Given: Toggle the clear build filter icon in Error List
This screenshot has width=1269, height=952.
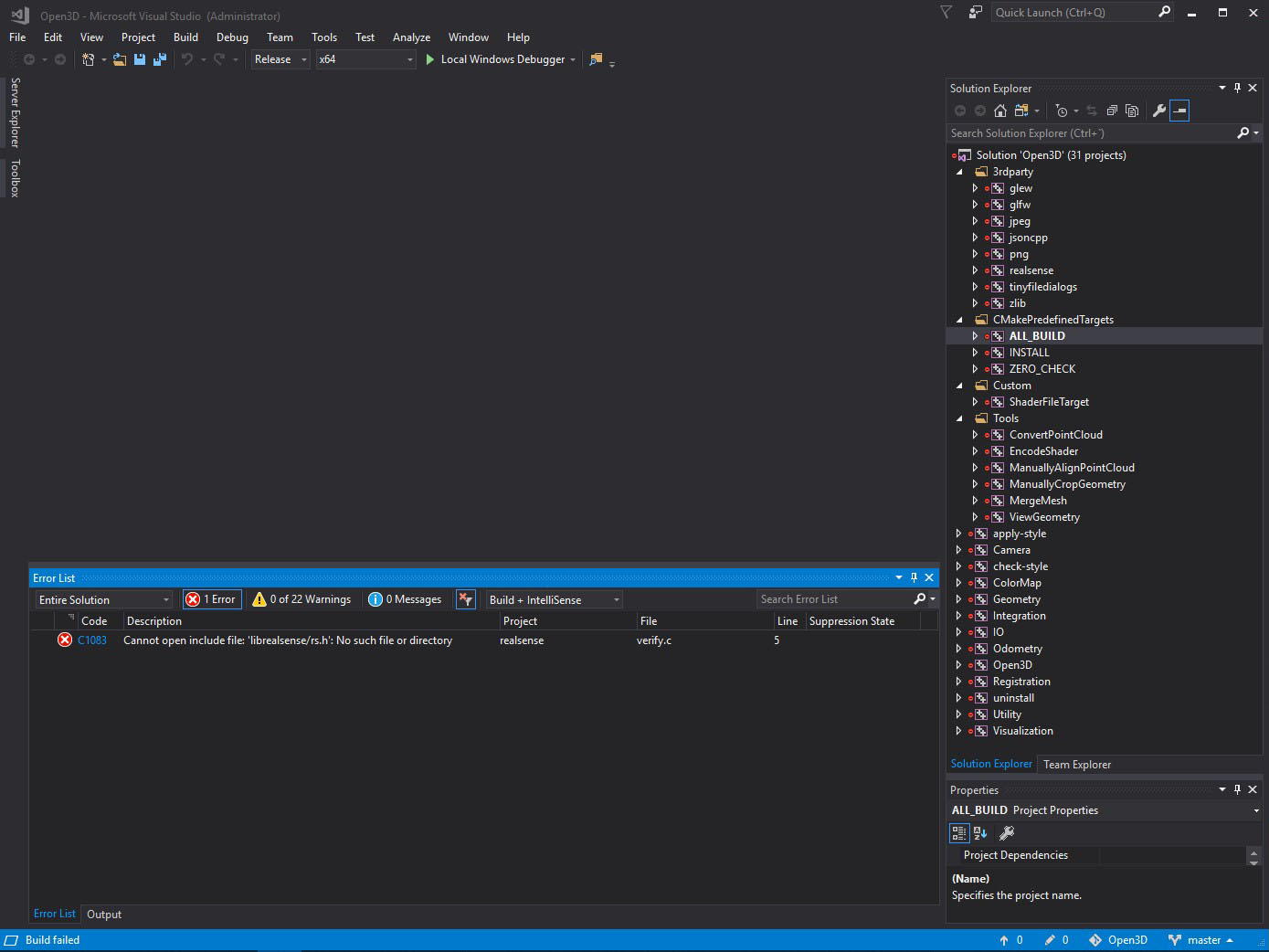Looking at the screenshot, I should (466, 599).
